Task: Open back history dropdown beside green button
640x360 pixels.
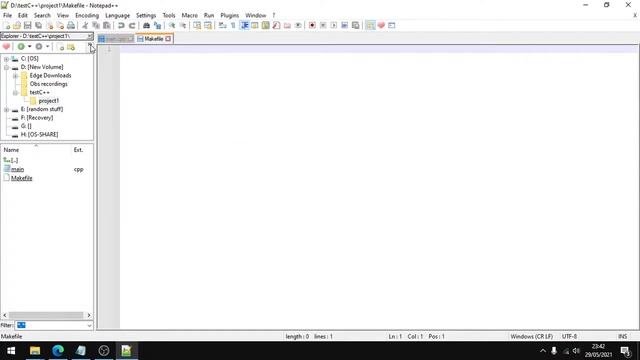Action: click(x=29, y=47)
